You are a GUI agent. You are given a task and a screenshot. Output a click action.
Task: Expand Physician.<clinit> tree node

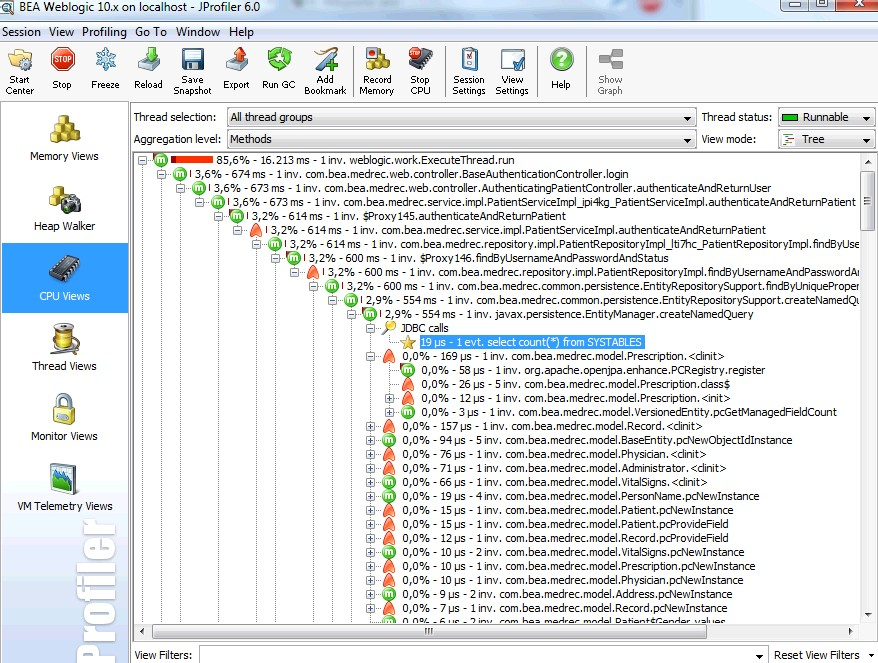pyautogui.click(x=370, y=454)
